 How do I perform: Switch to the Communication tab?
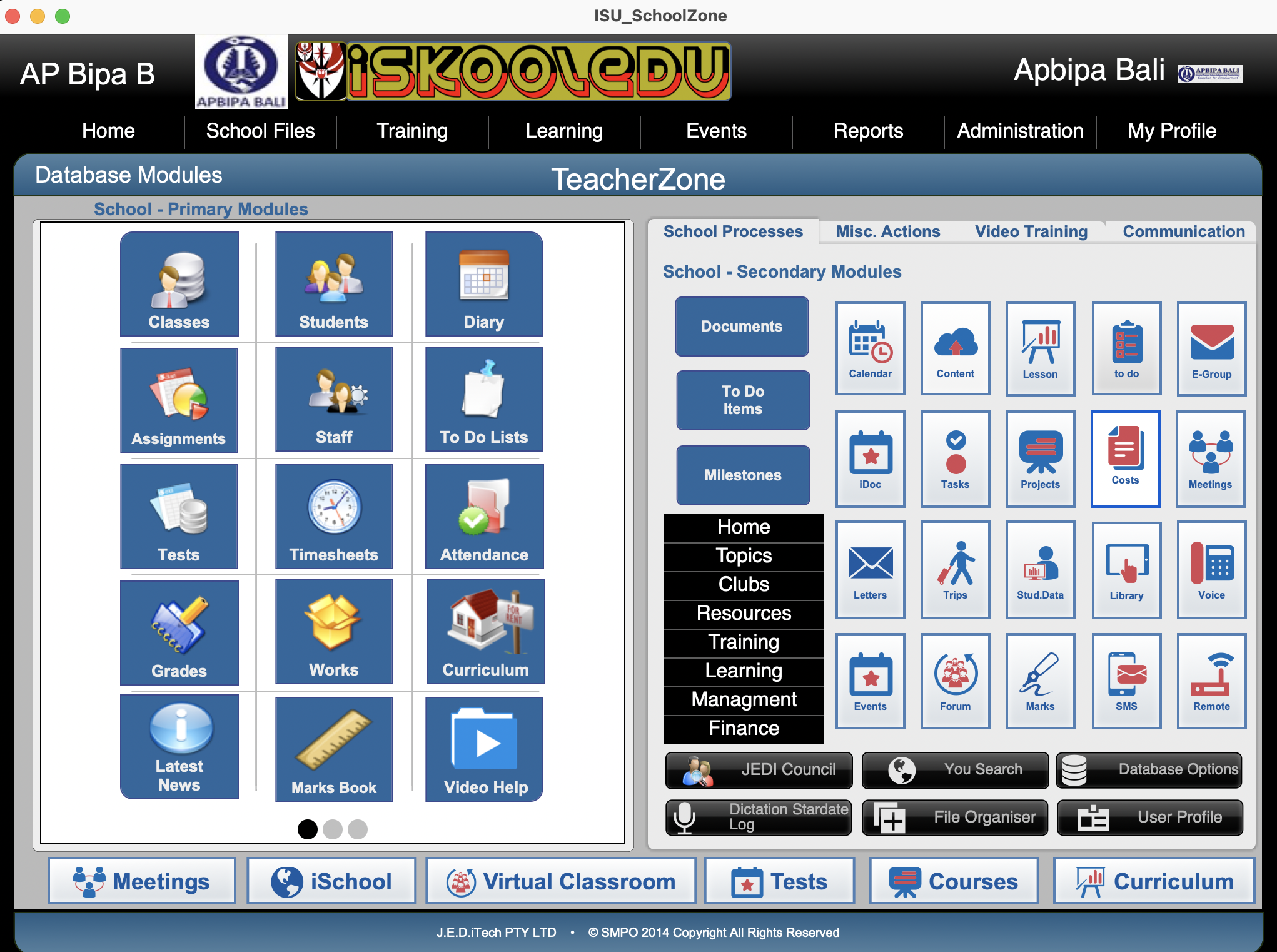[x=1183, y=231]
